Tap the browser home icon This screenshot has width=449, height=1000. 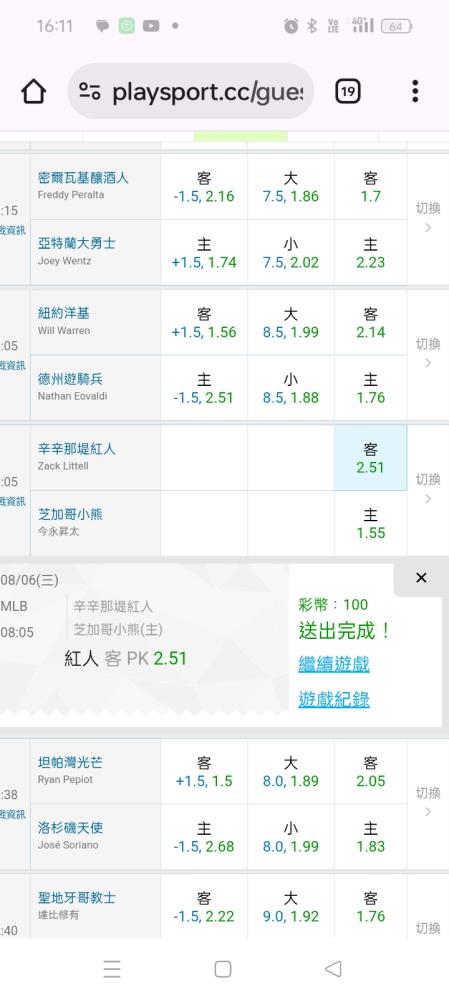tap(34, 92)
